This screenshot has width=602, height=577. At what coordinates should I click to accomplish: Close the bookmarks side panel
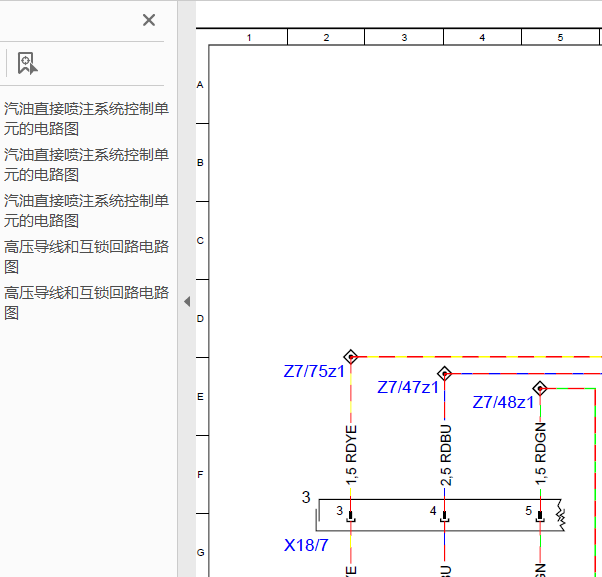(149, 20)
